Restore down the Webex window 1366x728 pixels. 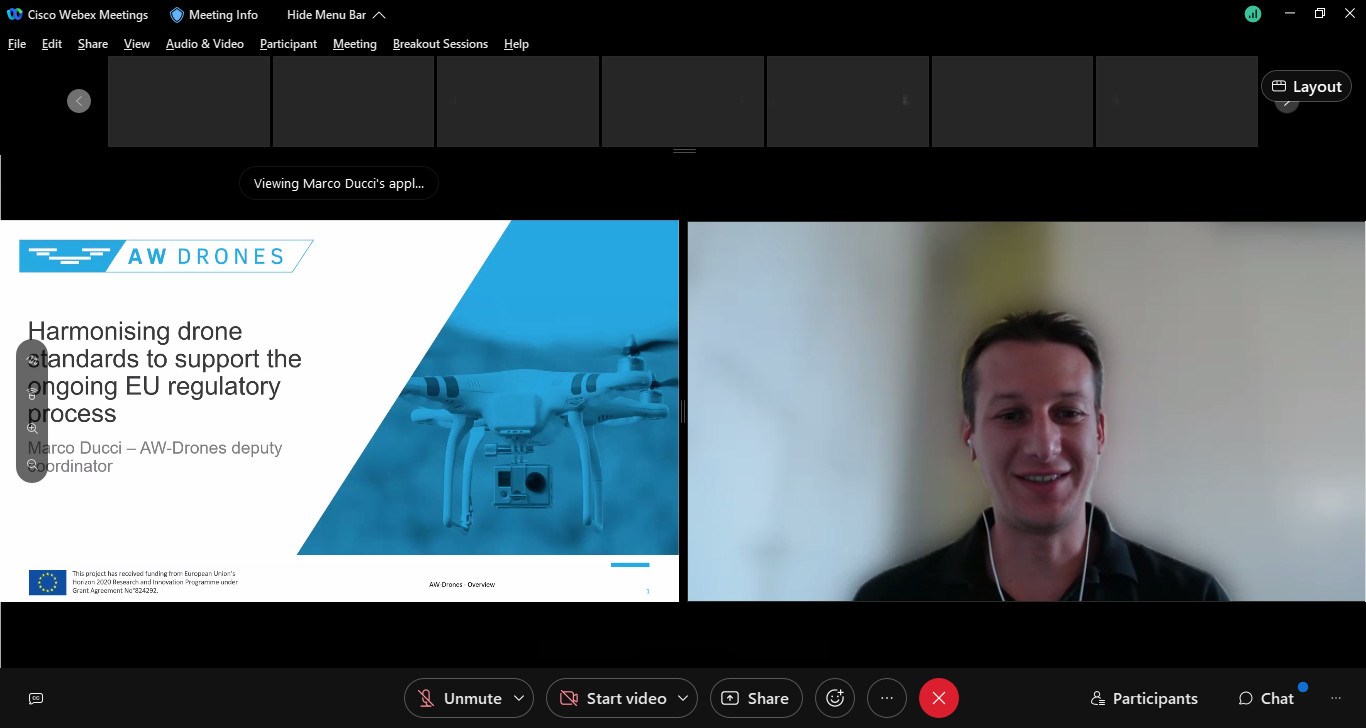[x=1320, y=14]
